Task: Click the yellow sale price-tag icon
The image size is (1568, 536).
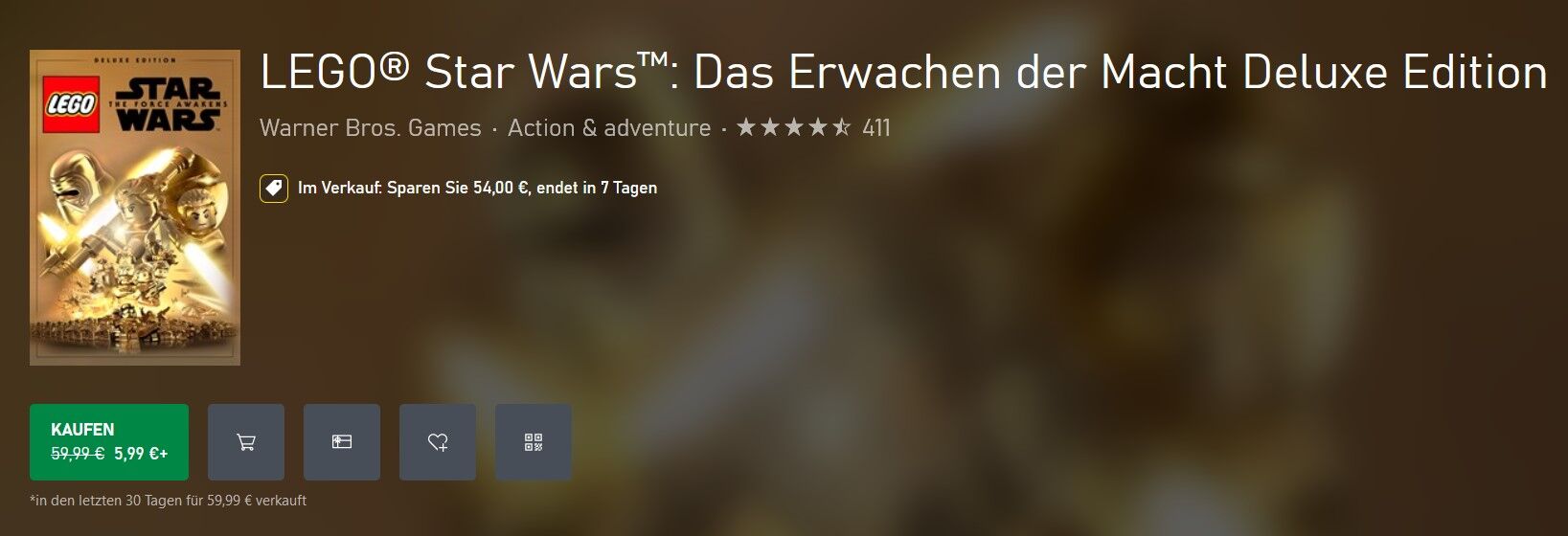Action: (274, 189)
